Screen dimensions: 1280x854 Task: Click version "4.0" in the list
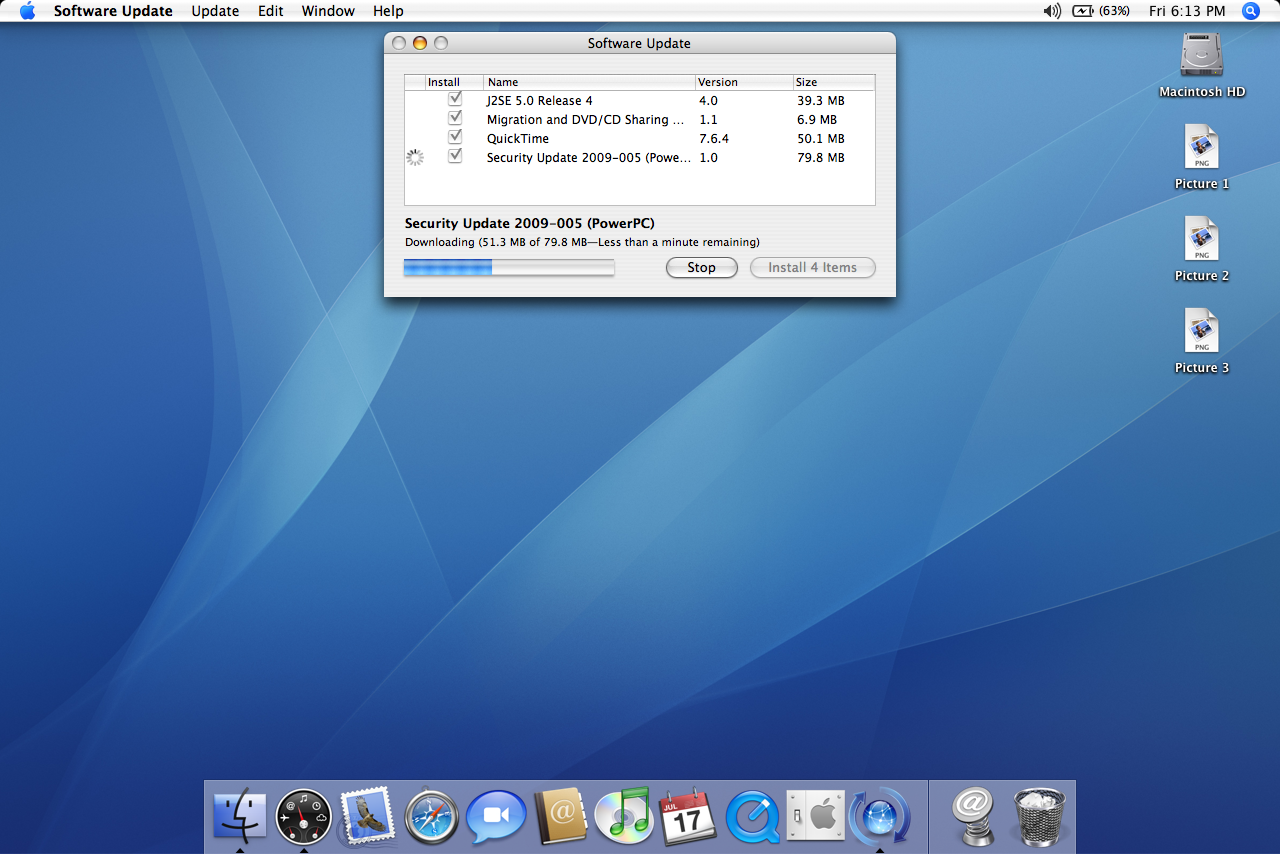pyautogui.click(x=708, y=101)
